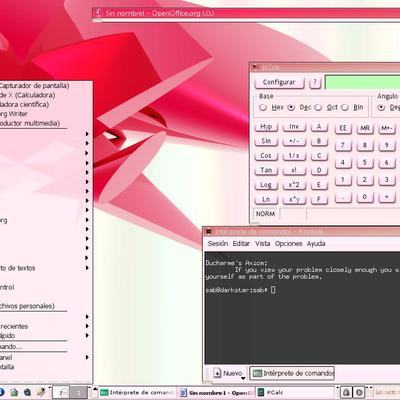The width and height of the screenshot is (400, 400).
Task: Click the round tray icon beside the lock
Action: point(359,392)
